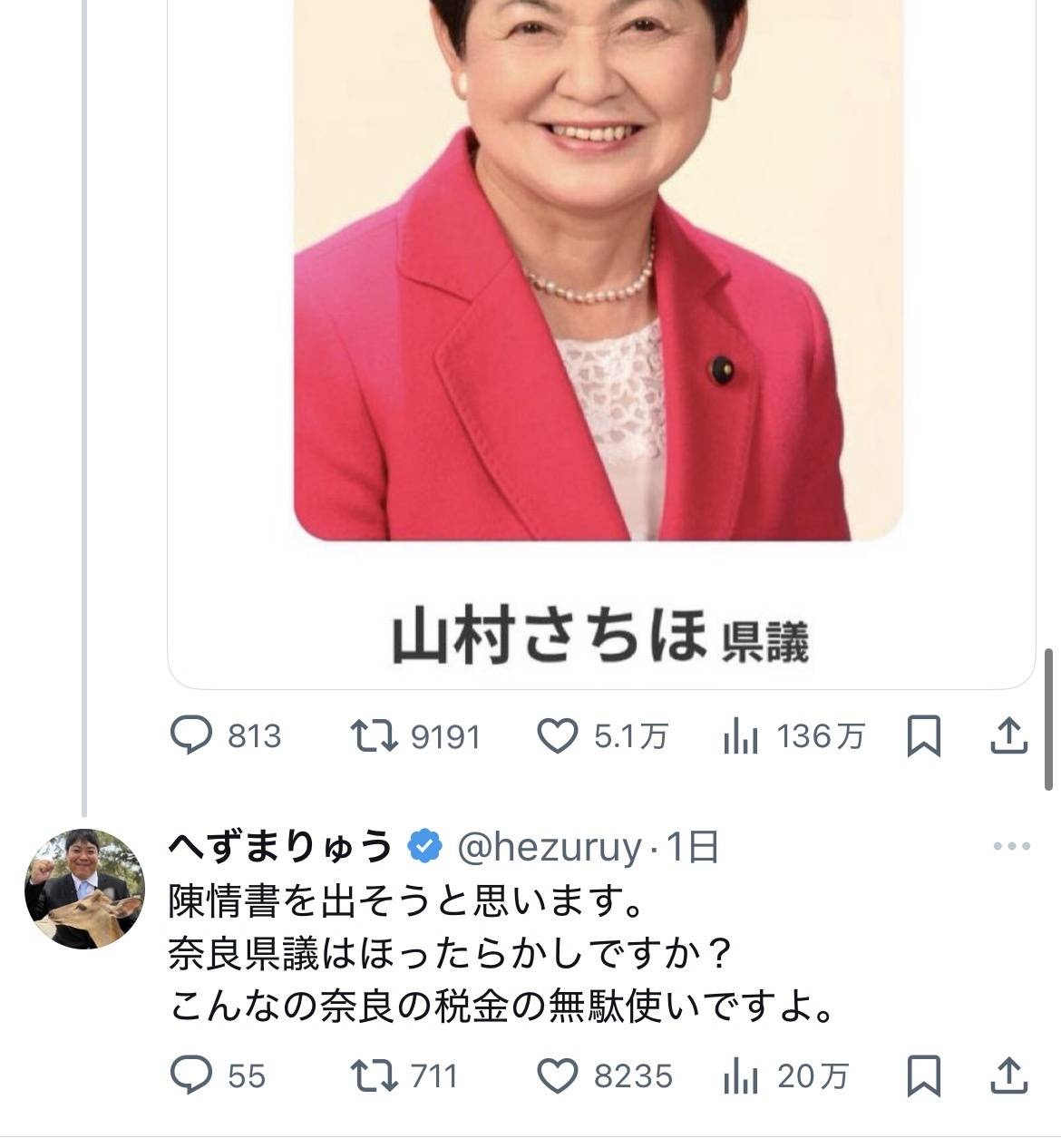View analytics showing 136万 impressions

793,736
